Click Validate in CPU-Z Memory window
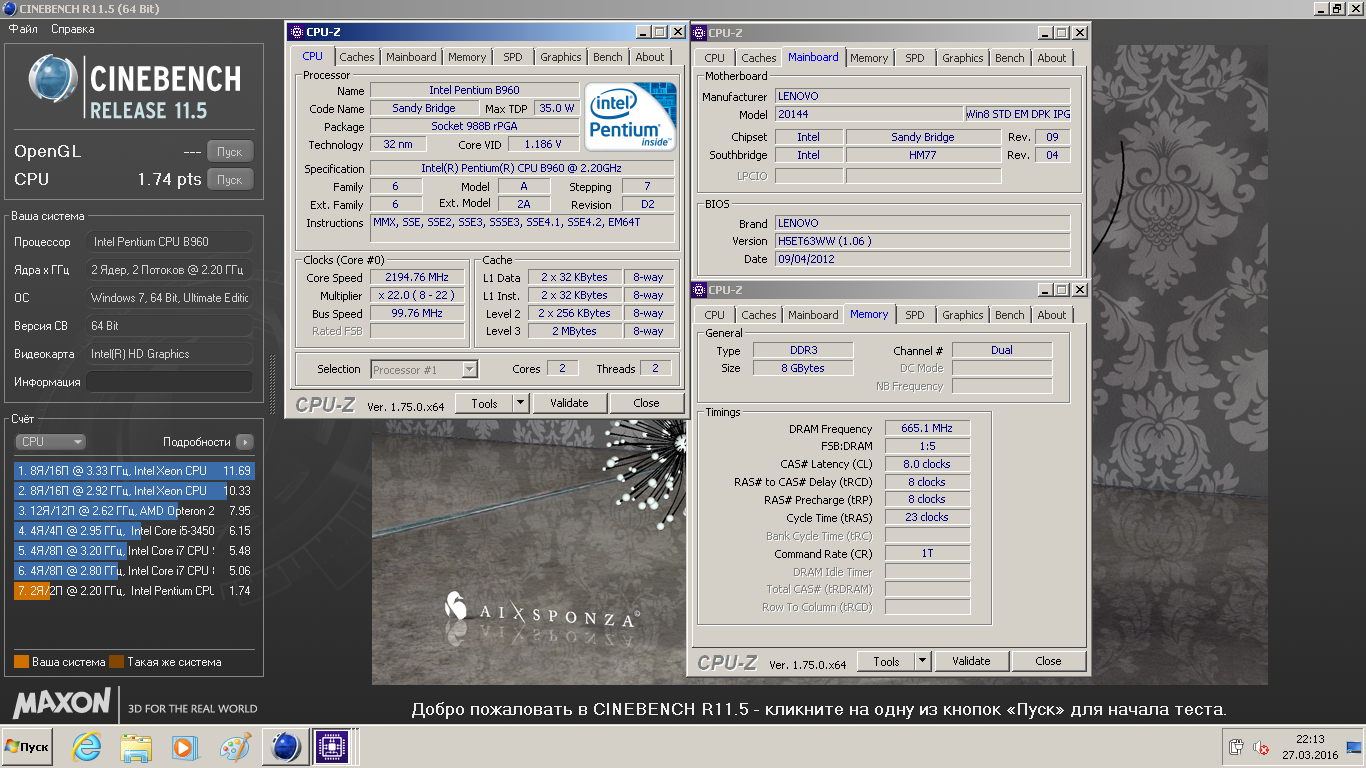The width and height of the screenshot is (1366, 768). 971,661
